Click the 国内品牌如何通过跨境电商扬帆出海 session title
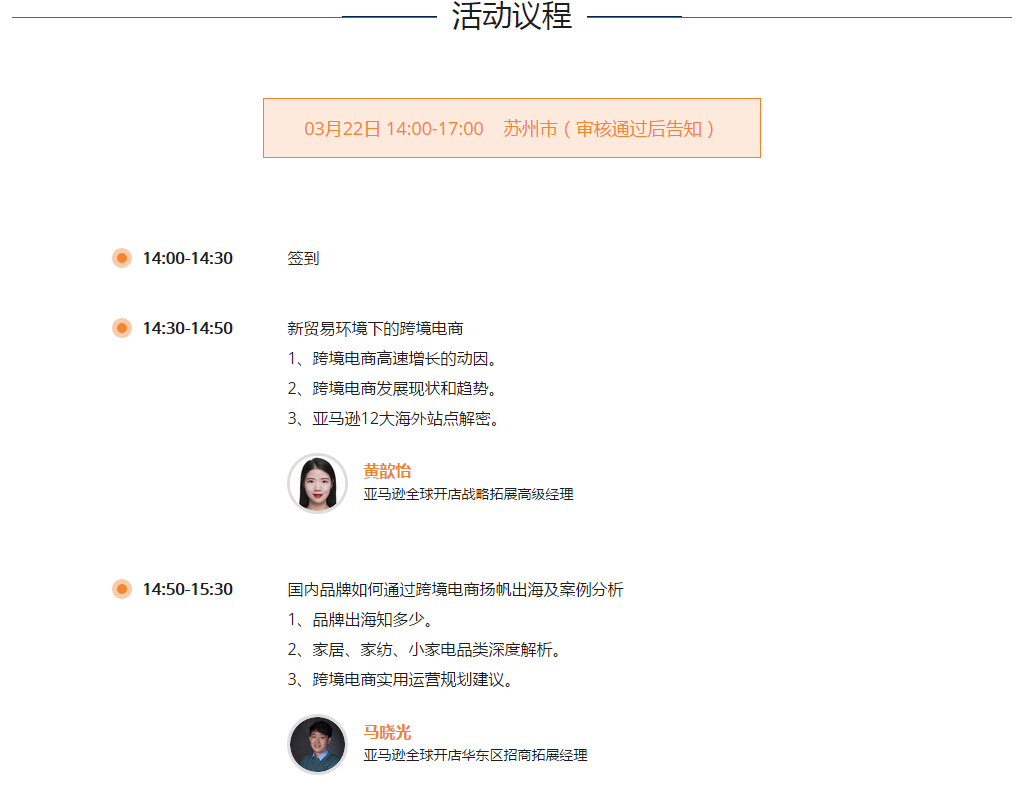The height and width of the screenshot is (794, 1024). tap(455, 589)
